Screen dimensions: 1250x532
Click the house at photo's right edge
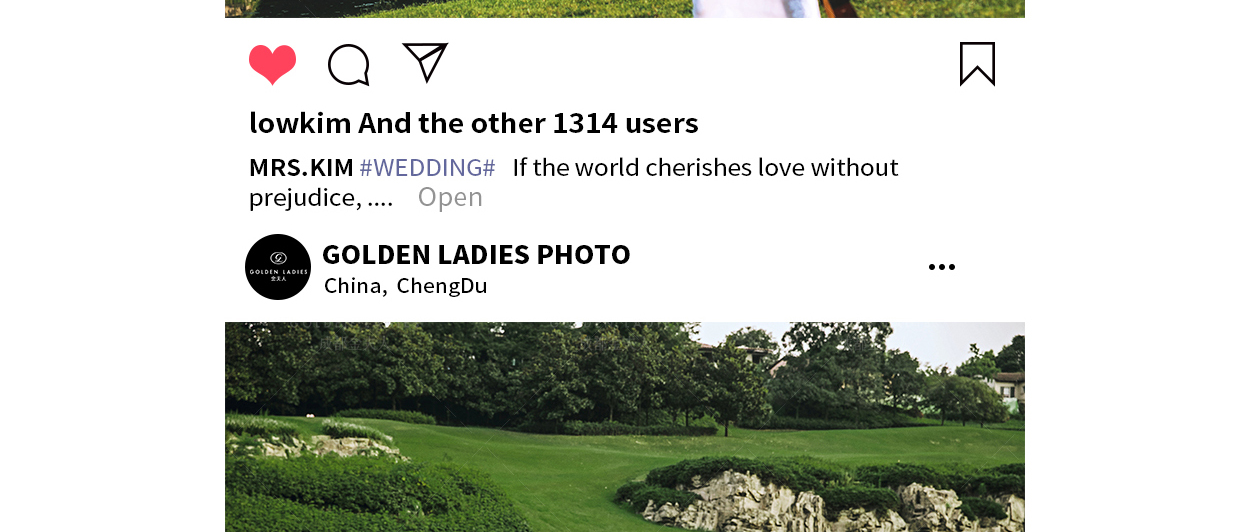pos(1007,386)
